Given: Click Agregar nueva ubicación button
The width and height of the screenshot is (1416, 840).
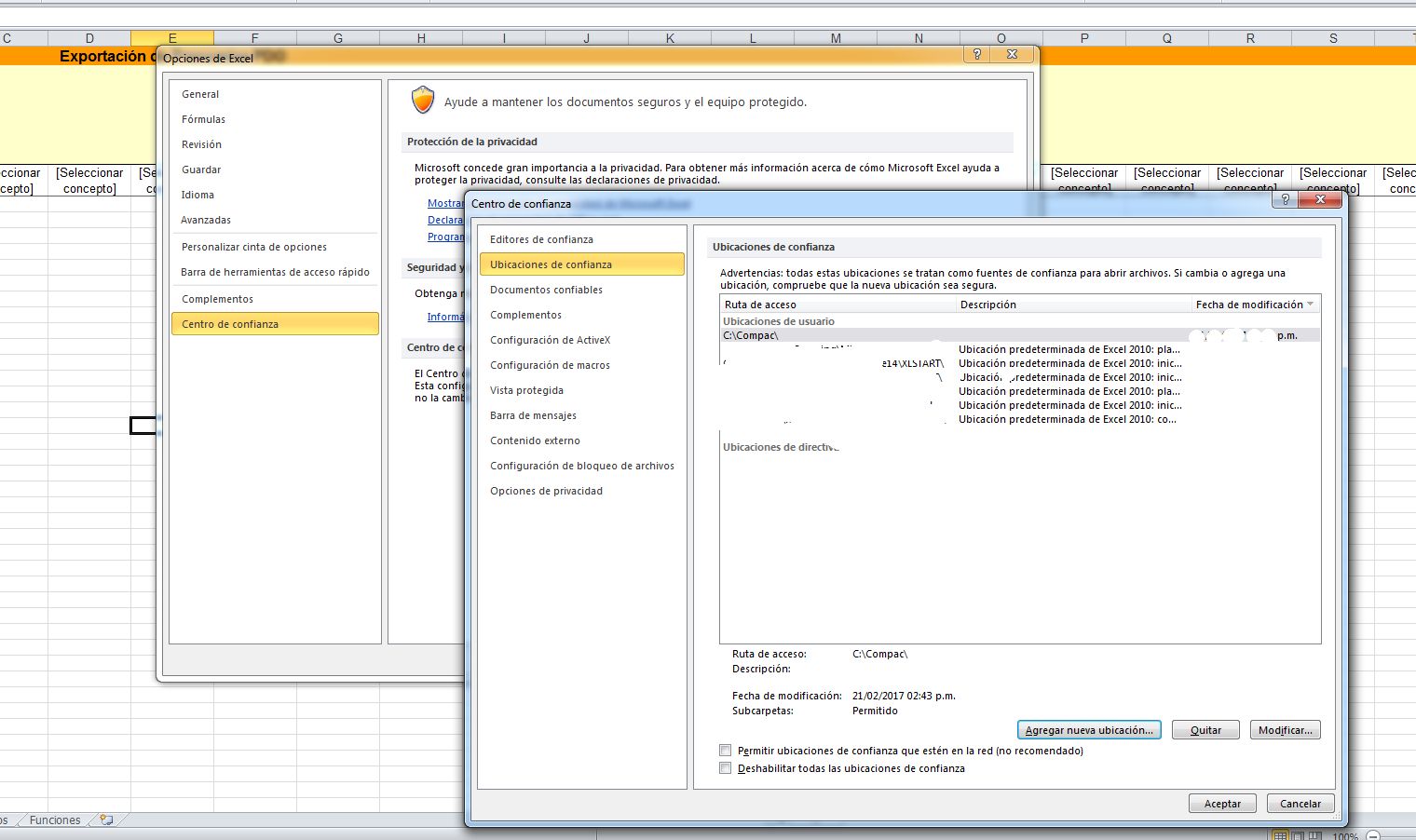Looking at the screenshot, I should coord(1089,730).
